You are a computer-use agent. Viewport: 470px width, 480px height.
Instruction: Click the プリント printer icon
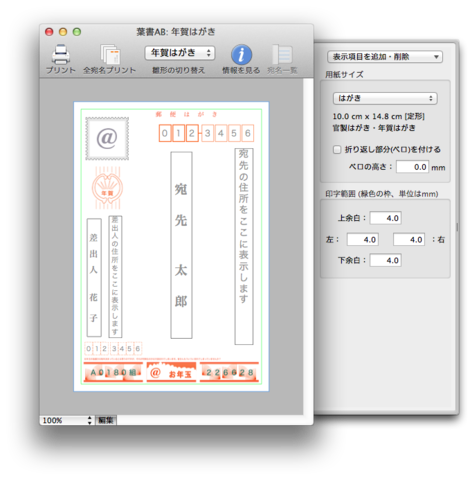[x=61, y=54]
